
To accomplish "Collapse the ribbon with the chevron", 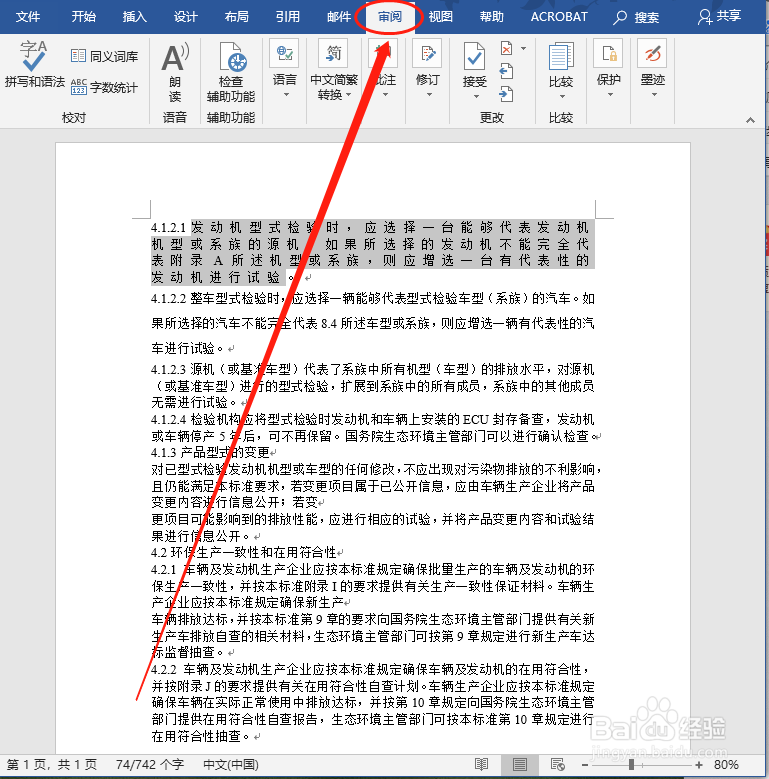I will (x=750, y=120).
